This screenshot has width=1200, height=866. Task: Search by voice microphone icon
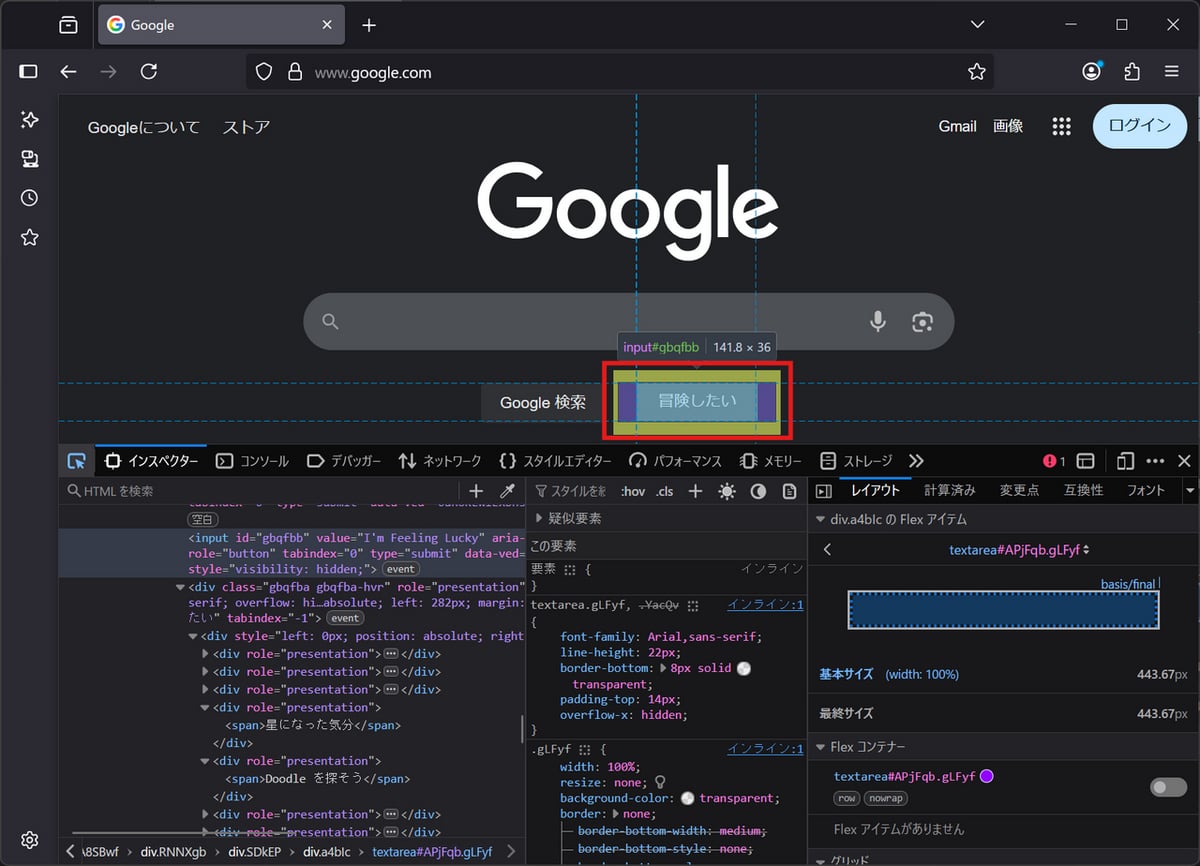click(878, 322)
